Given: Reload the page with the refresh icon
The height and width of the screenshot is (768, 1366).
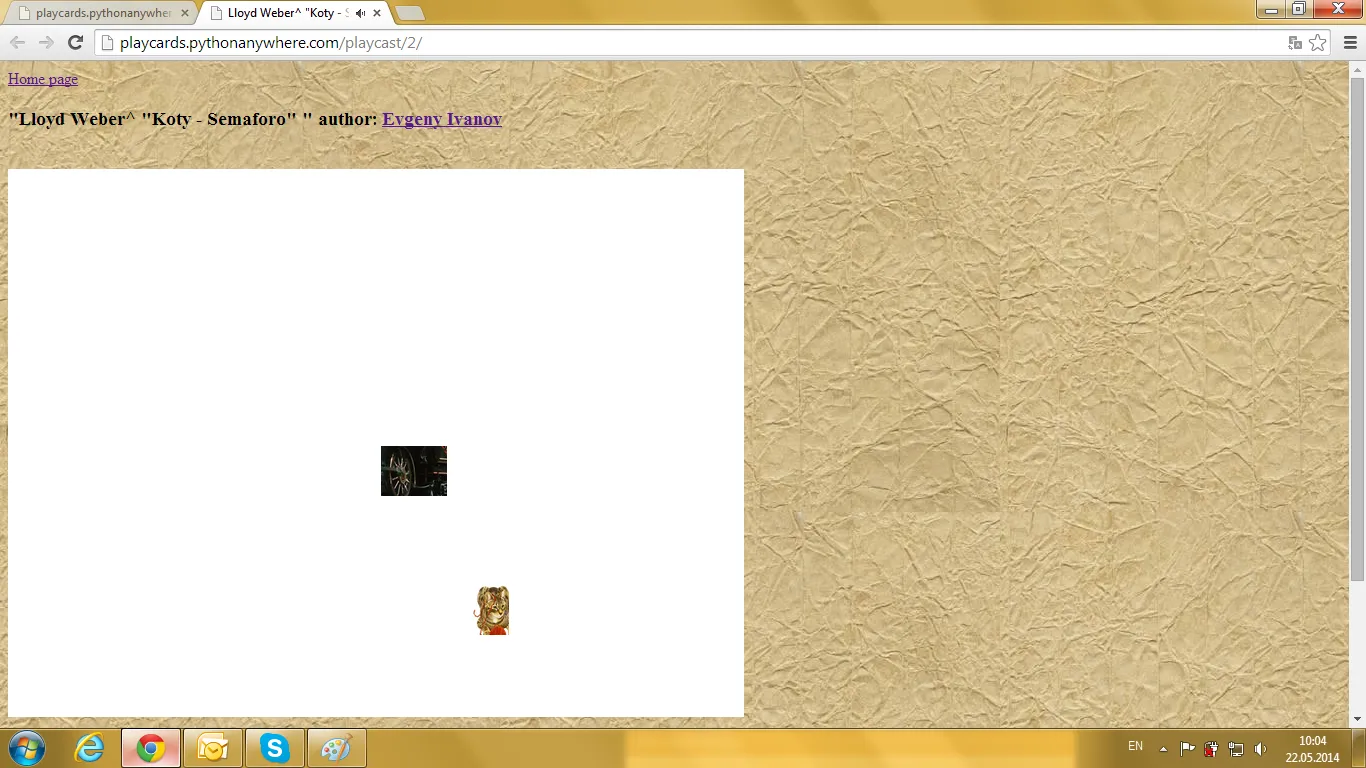Looking at the screenshot, I should [x=74, y=42].
